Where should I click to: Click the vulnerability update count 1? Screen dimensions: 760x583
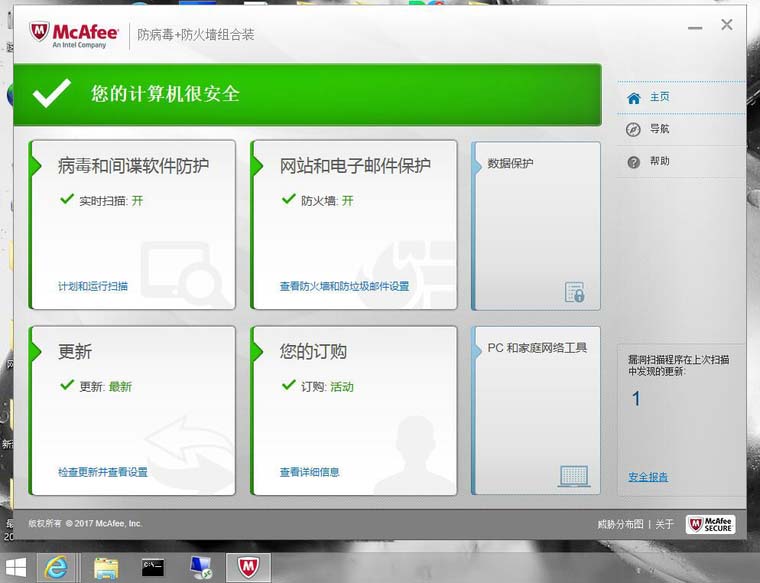(636, 399)
